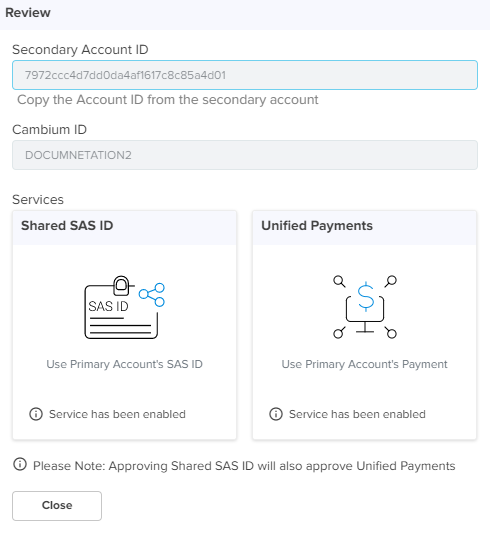Viewport: 490px width, 533px height.
Task: Click the Services section label
Action: [38, 200]
